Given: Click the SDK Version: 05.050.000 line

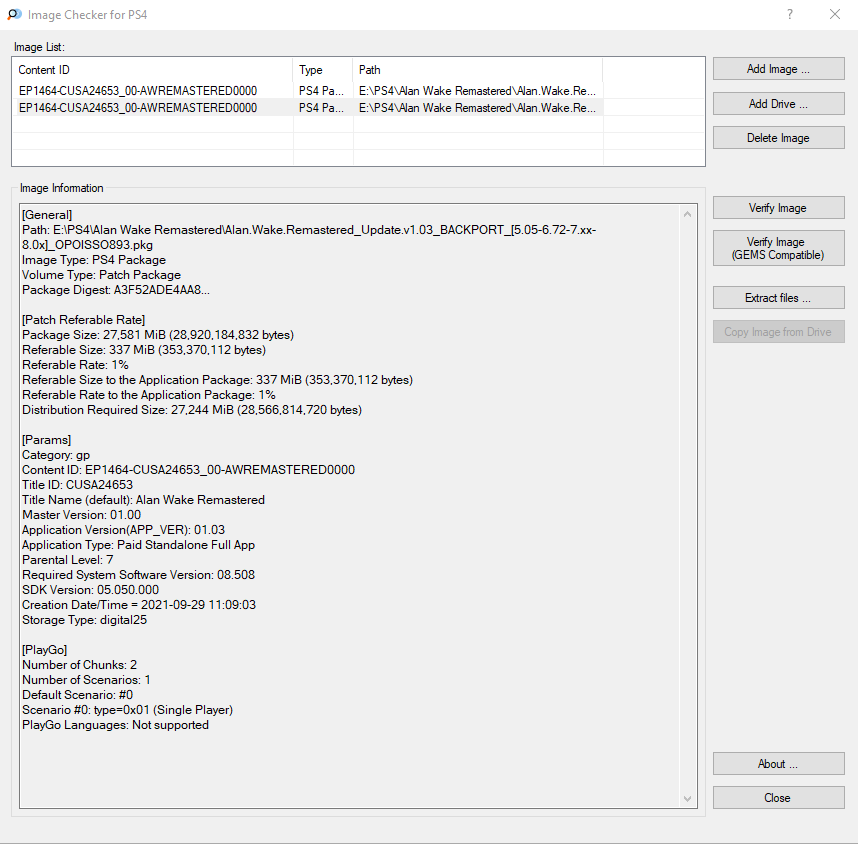Looking at the screenshot, I should [90, 590].
